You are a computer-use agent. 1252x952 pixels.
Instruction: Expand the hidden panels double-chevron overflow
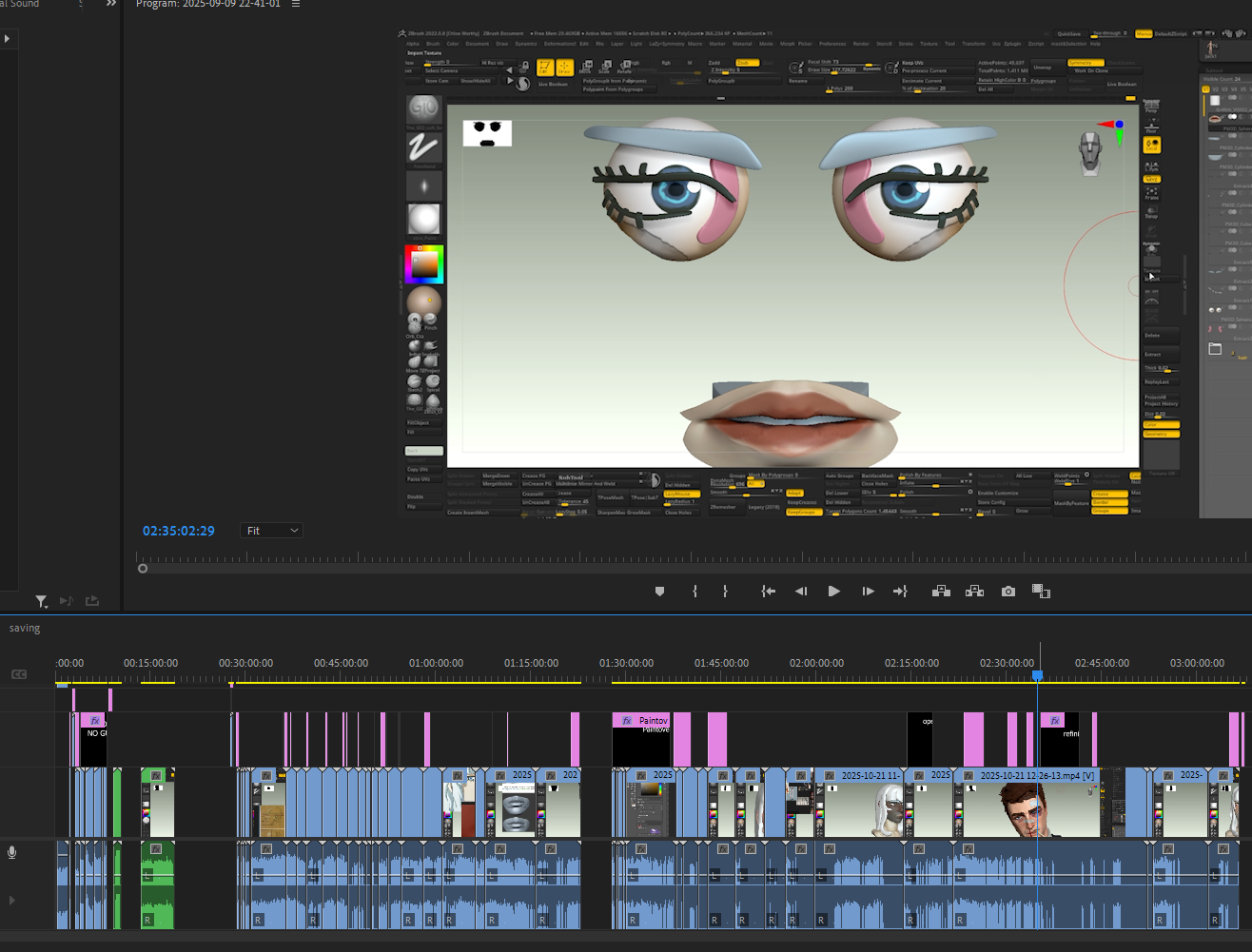pos(111,5)
